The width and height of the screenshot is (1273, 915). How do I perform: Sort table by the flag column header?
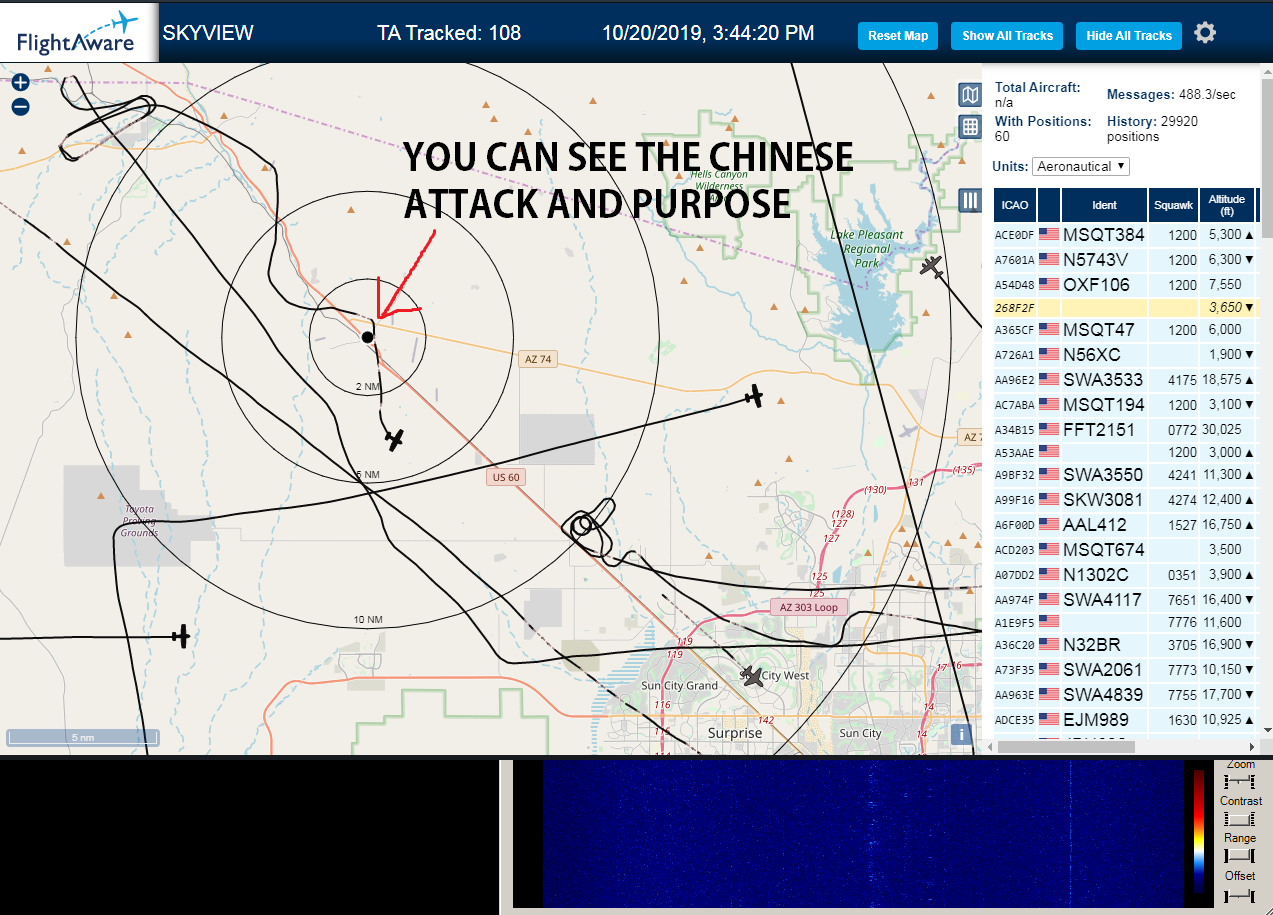[1049, 205]
